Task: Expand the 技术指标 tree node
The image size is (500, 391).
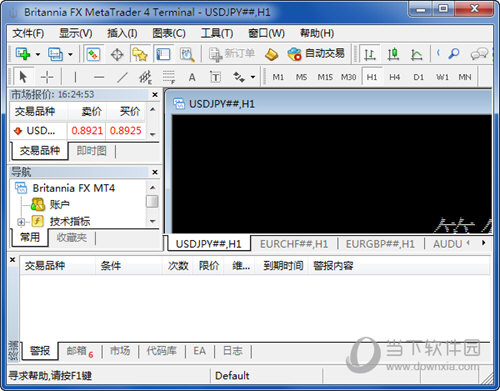Action: click(21, 221)
